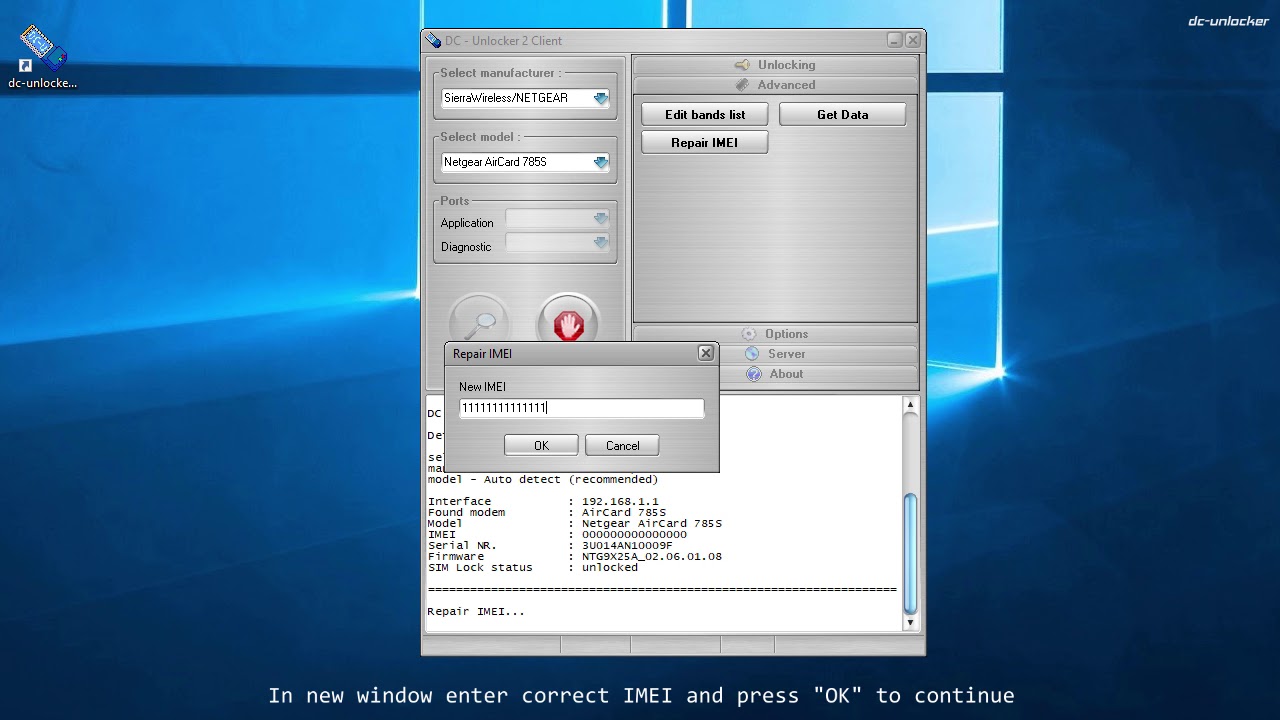The image size is (1280, 720).
Task: Close the Repair IMEI dialog with X
Action: [706, 353]
